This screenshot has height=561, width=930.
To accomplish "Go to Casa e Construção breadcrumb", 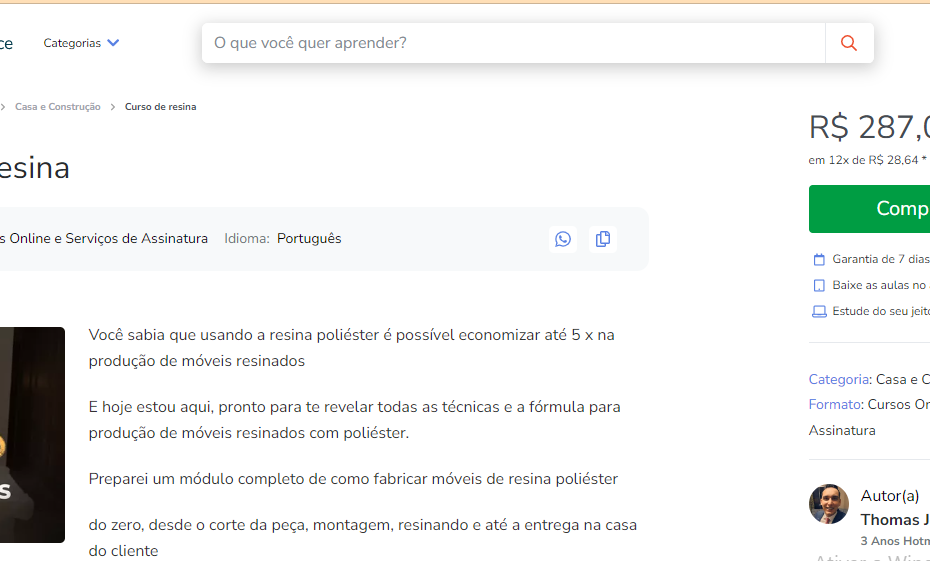I will coord(57,107).
